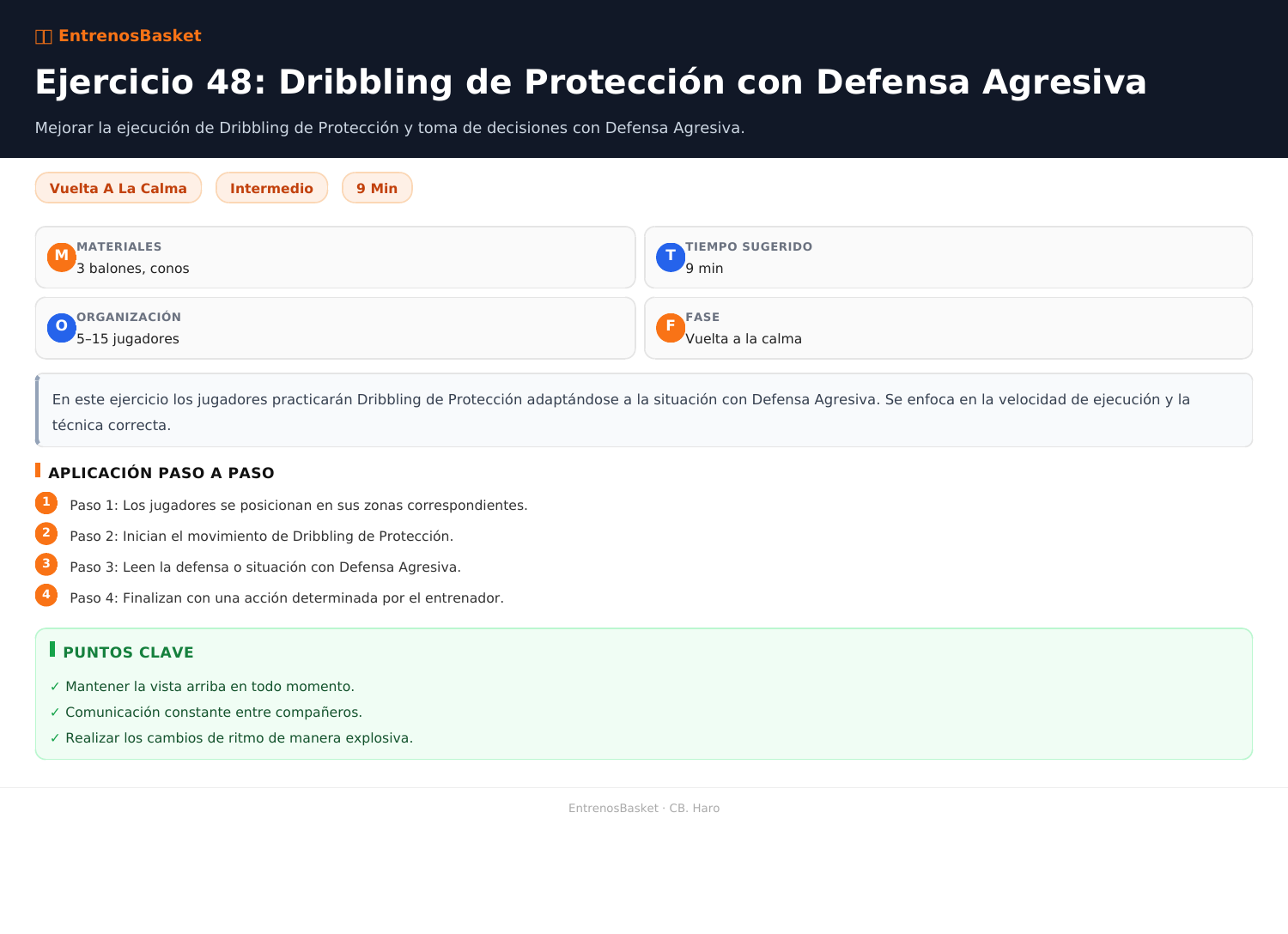Click the exercise title Ejercicio 48 heading
This screenshot has width=1288, height=934.
pos(591,82)
